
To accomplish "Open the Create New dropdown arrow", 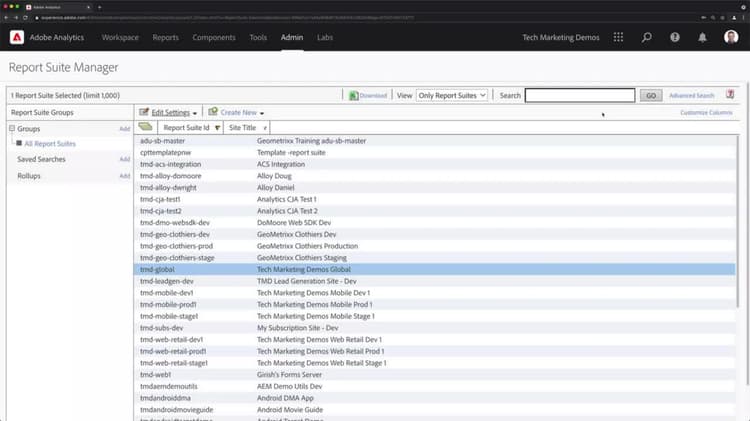I will pyautogui.click(x=262, y=113).
